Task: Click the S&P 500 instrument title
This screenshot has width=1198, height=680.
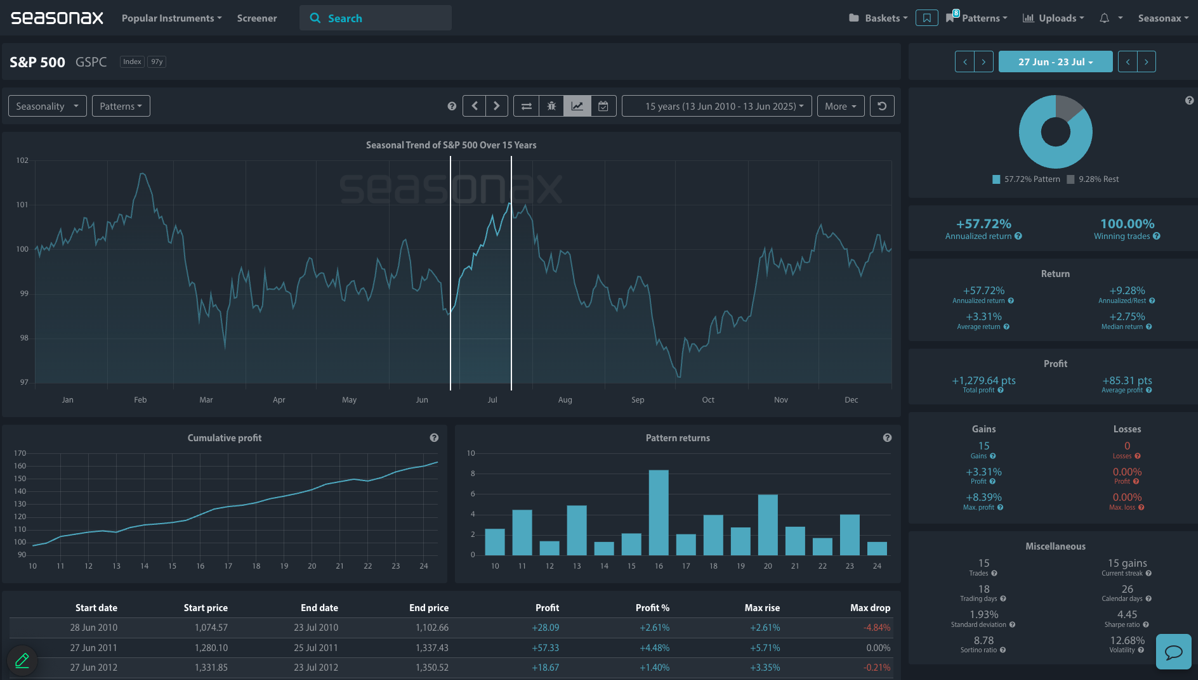Action: click(x=37, y=62)
